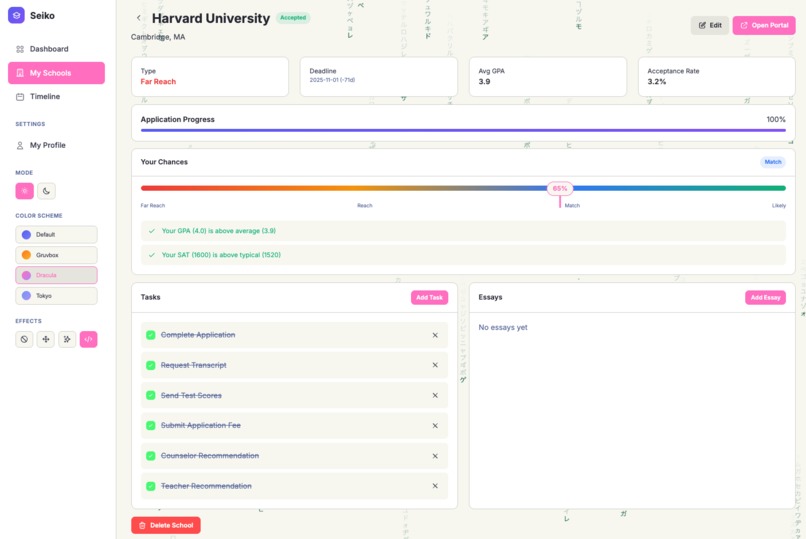The image size is (806, 539).
Task: Click the Avg GPA 3.9 value
Action: tap(484, 82)
